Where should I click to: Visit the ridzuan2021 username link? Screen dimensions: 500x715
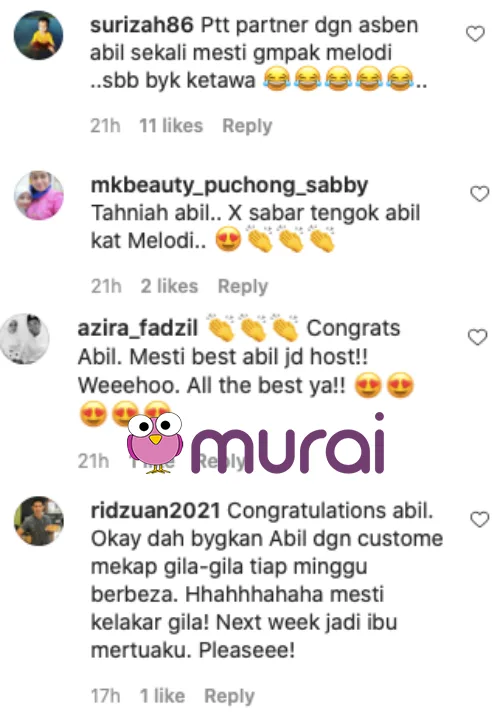(x=156, y=511)
